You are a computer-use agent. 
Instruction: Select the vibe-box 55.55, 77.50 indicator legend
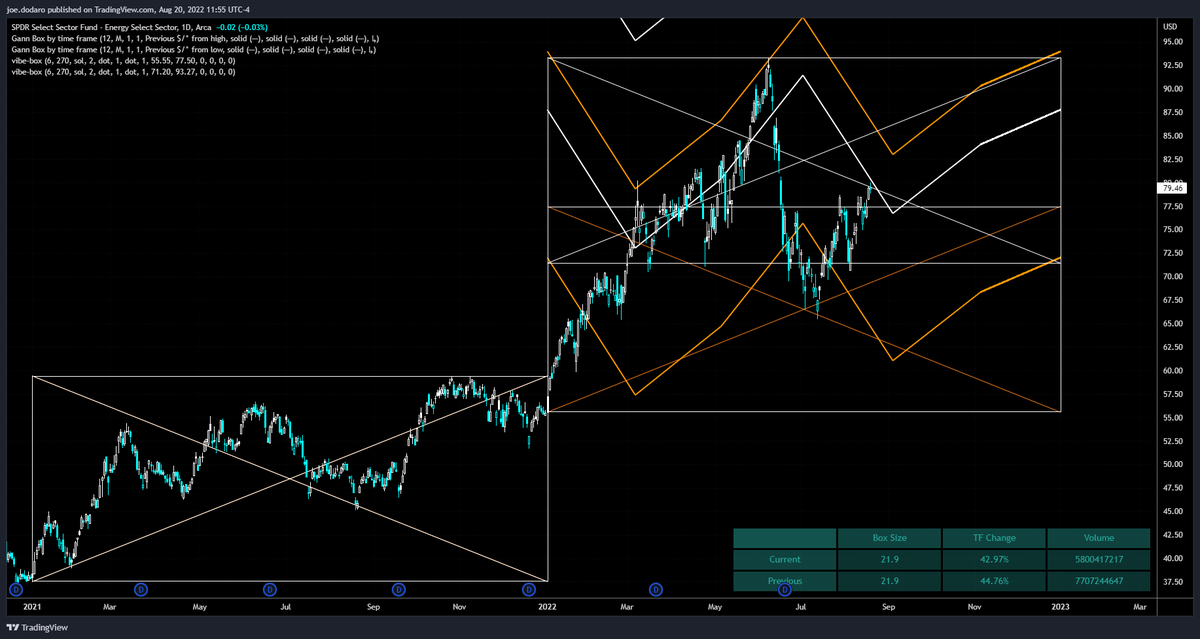(x=123, y=60)
